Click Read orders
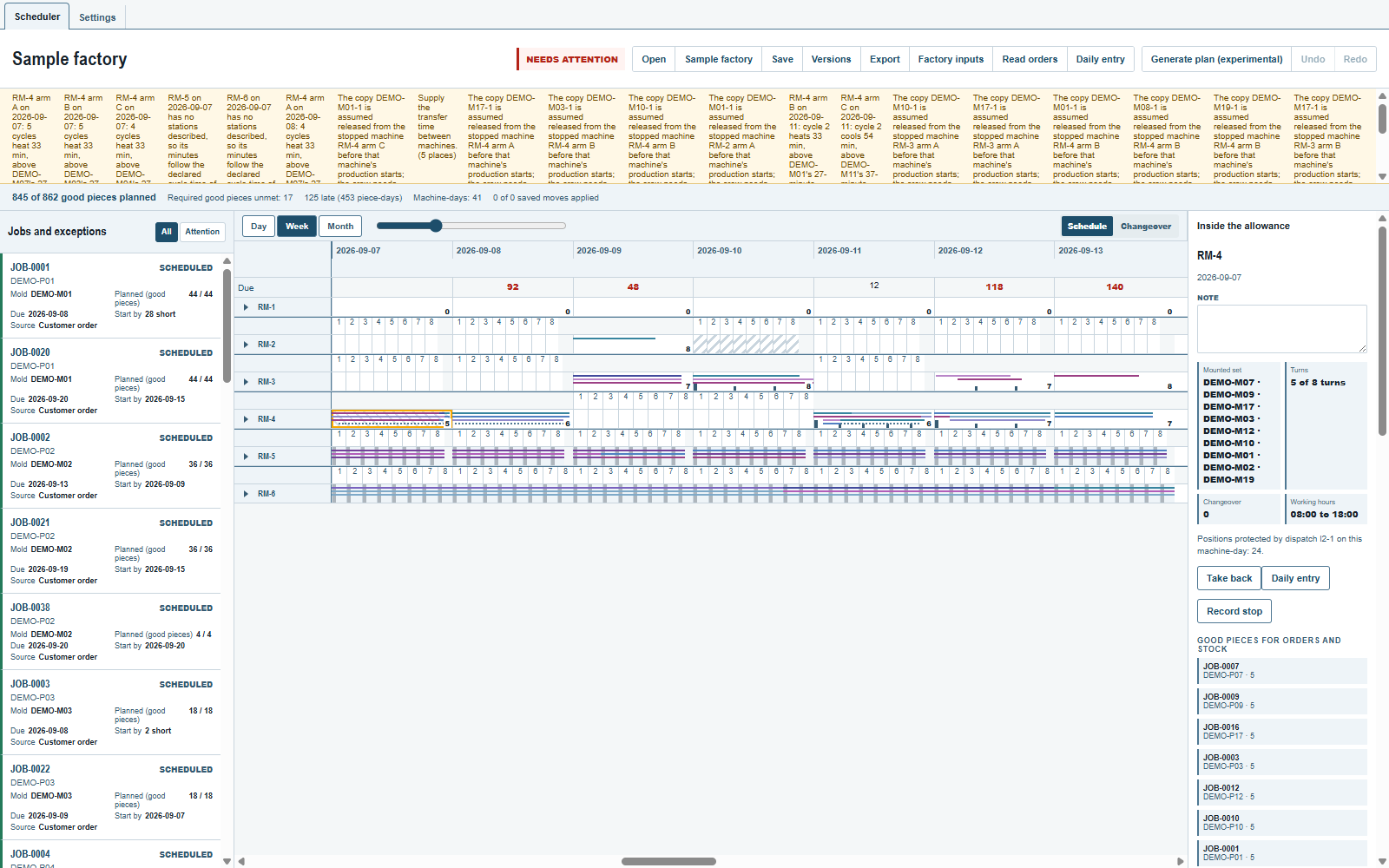This screenshot has height=868, width=1389. pos(1030,59)
